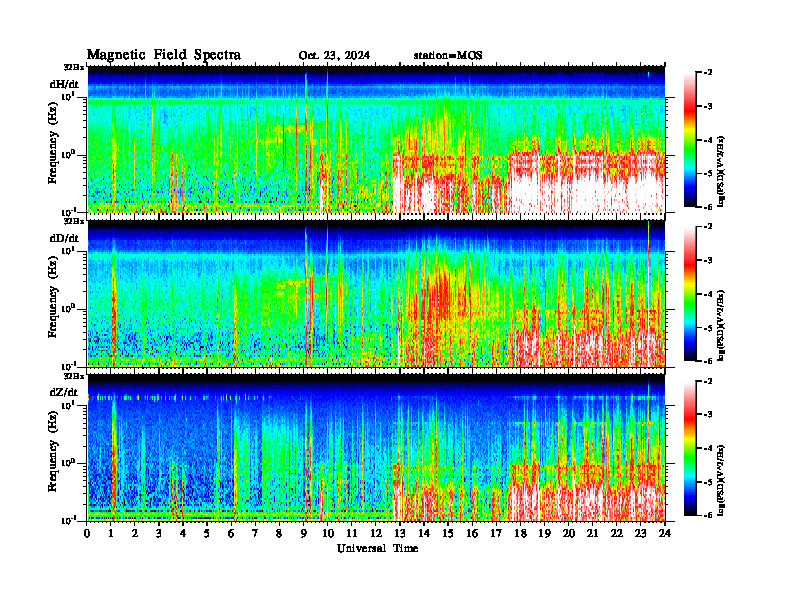Screen dimensions: 792x612
Task: Click hour 8 on the Universal Time axis
Action: pos(279,533)
